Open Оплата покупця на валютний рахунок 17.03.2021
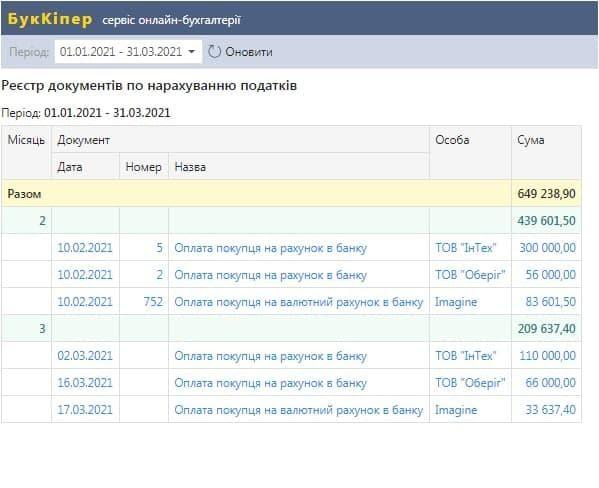This screenshot has width=599, height=488. coord(299,410)
